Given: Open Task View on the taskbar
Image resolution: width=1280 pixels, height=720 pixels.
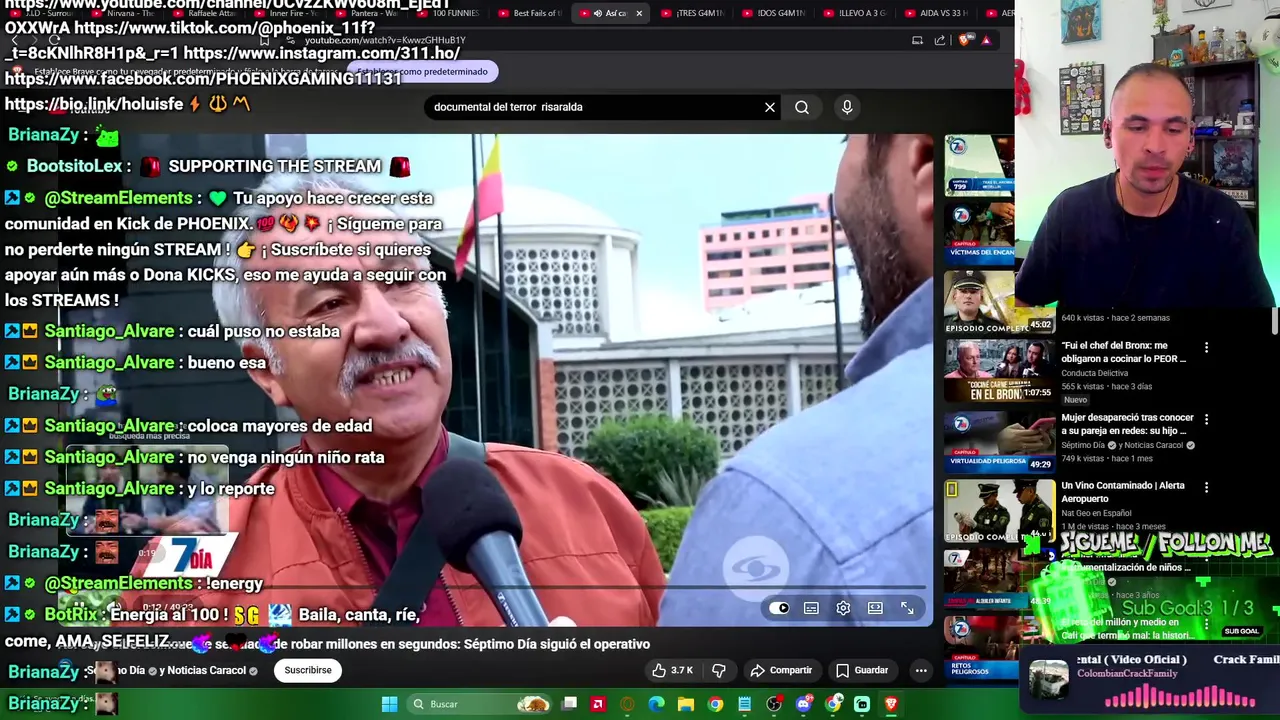Looking at the screenshot, I should click(x=569, y=704).
